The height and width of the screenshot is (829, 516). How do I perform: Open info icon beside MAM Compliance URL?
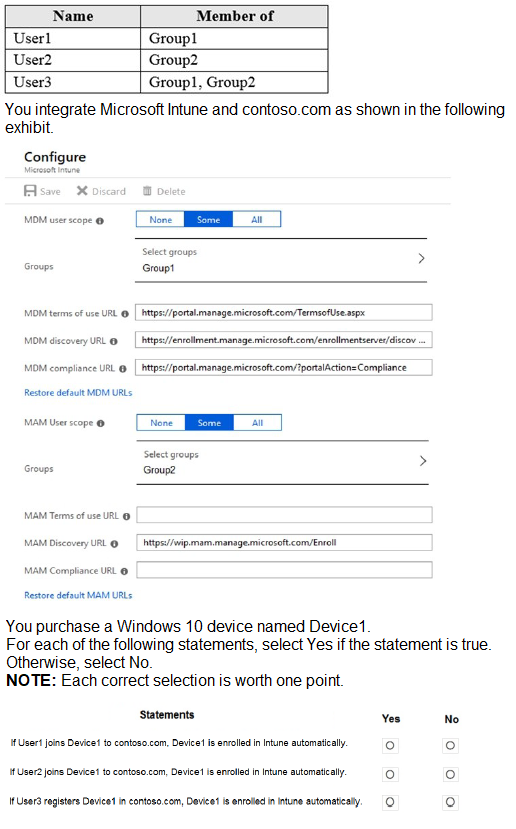[x=124, y=572]
